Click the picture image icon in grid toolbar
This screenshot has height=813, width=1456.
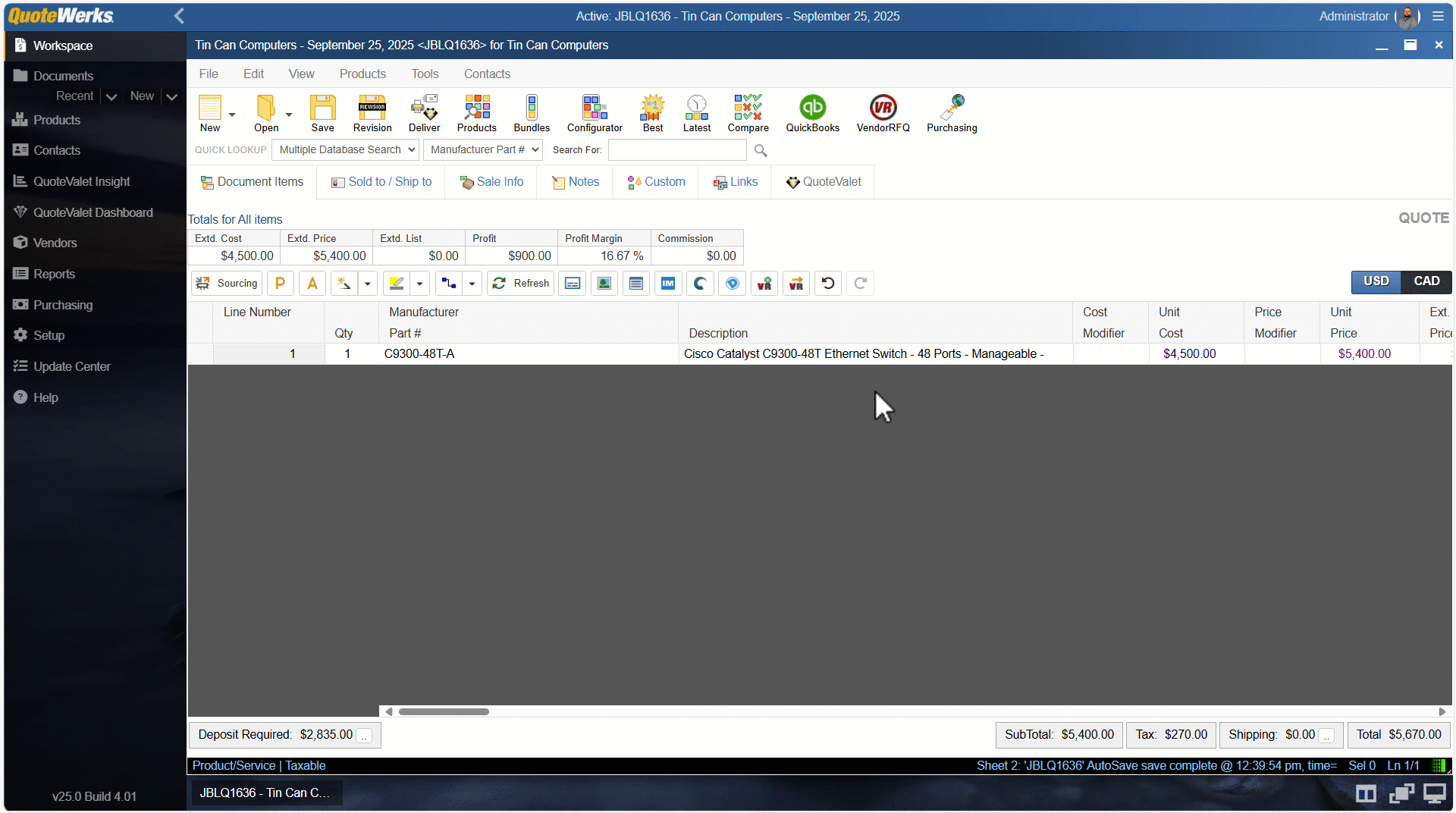pyautogui.click(x=604, y=284)
